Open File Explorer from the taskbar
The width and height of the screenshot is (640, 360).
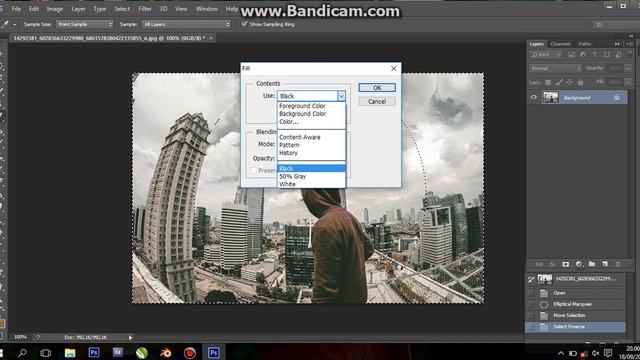coord(70,352)
